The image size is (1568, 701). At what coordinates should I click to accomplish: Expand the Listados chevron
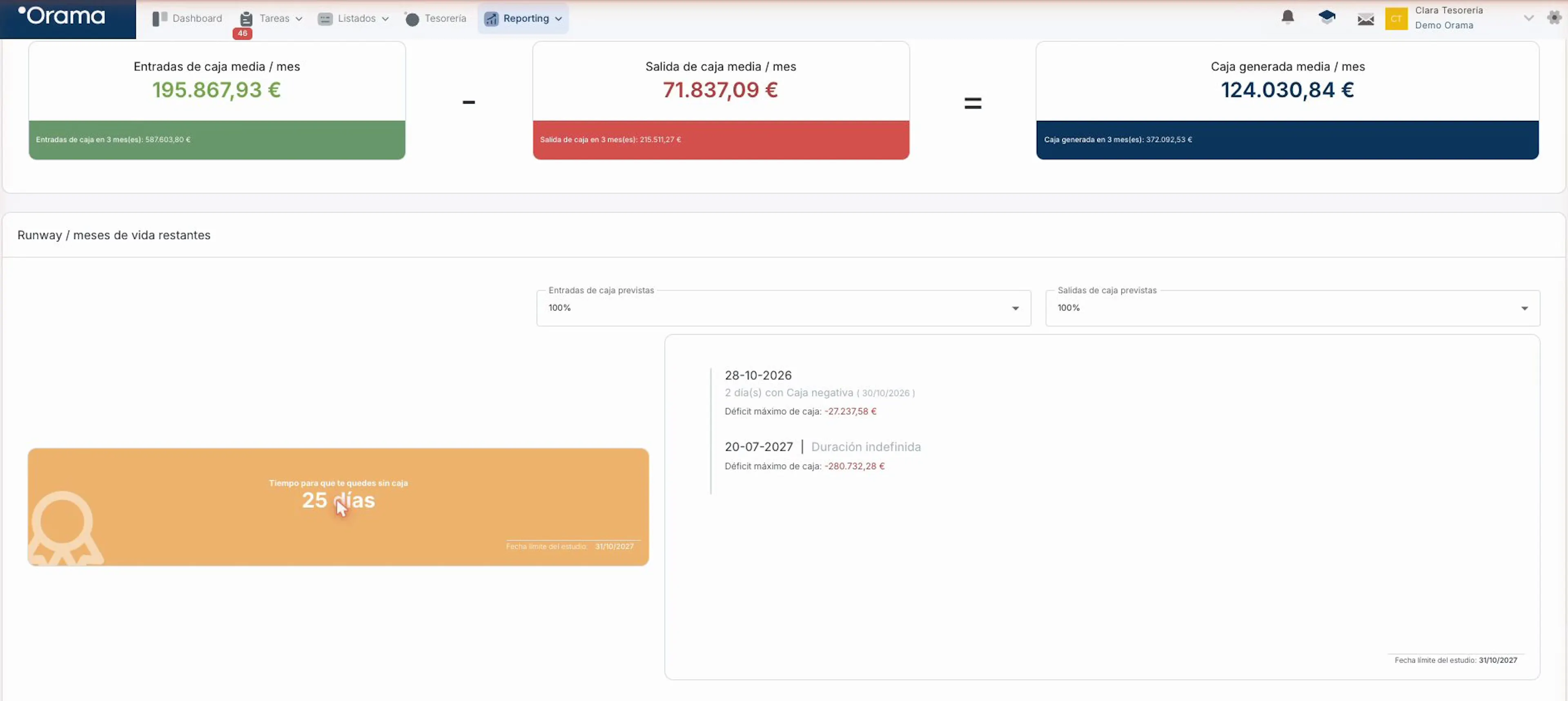tap(385, 19)
